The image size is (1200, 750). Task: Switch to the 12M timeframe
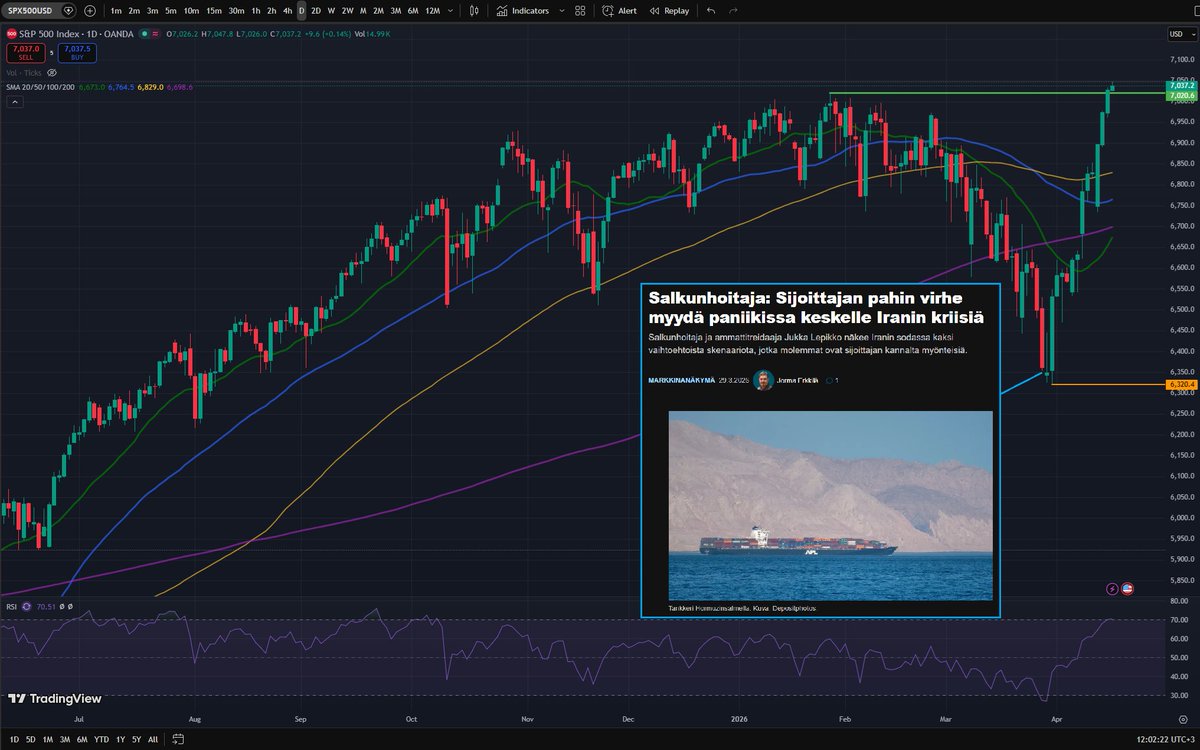click(x=433, y=11)
